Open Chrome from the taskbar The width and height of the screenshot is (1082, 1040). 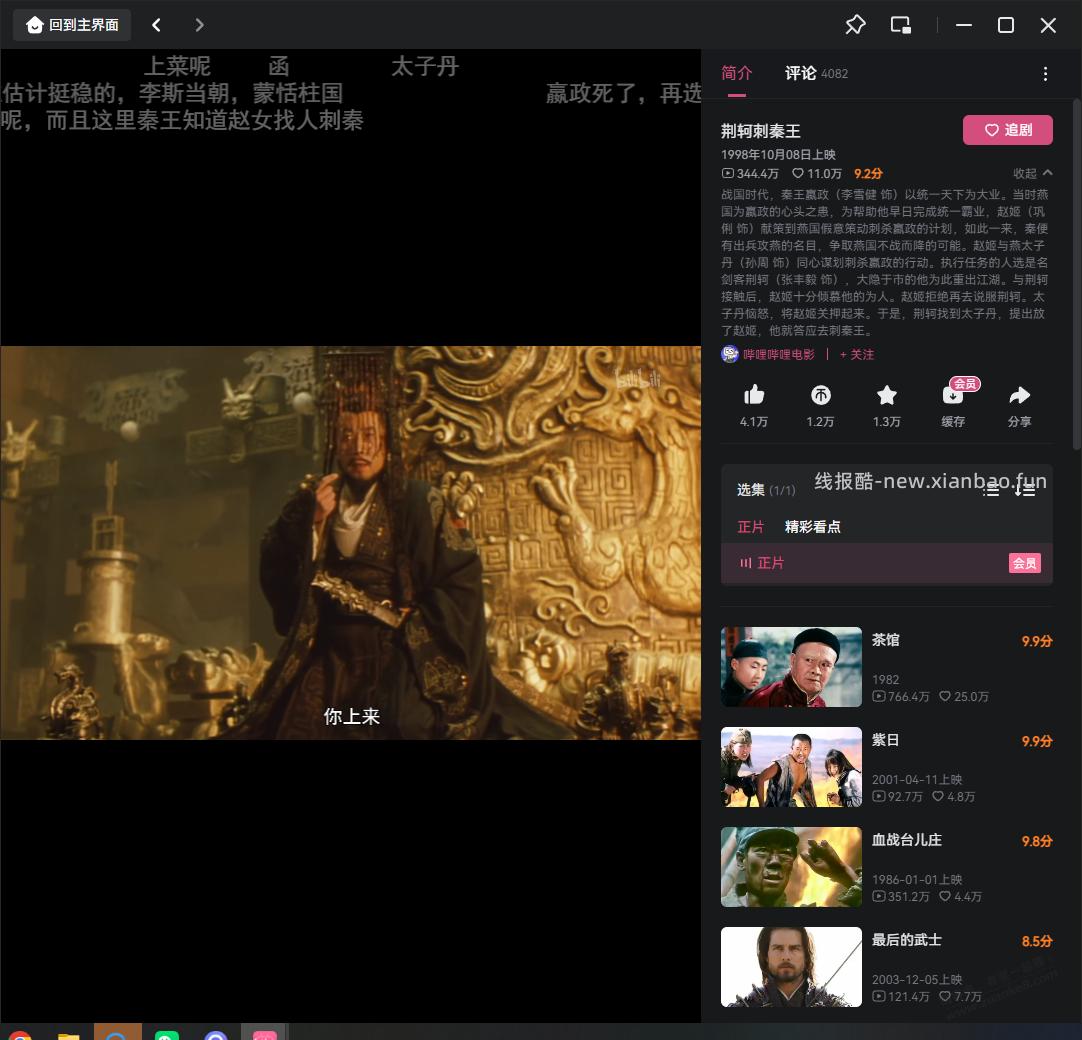pos(21,1034)
